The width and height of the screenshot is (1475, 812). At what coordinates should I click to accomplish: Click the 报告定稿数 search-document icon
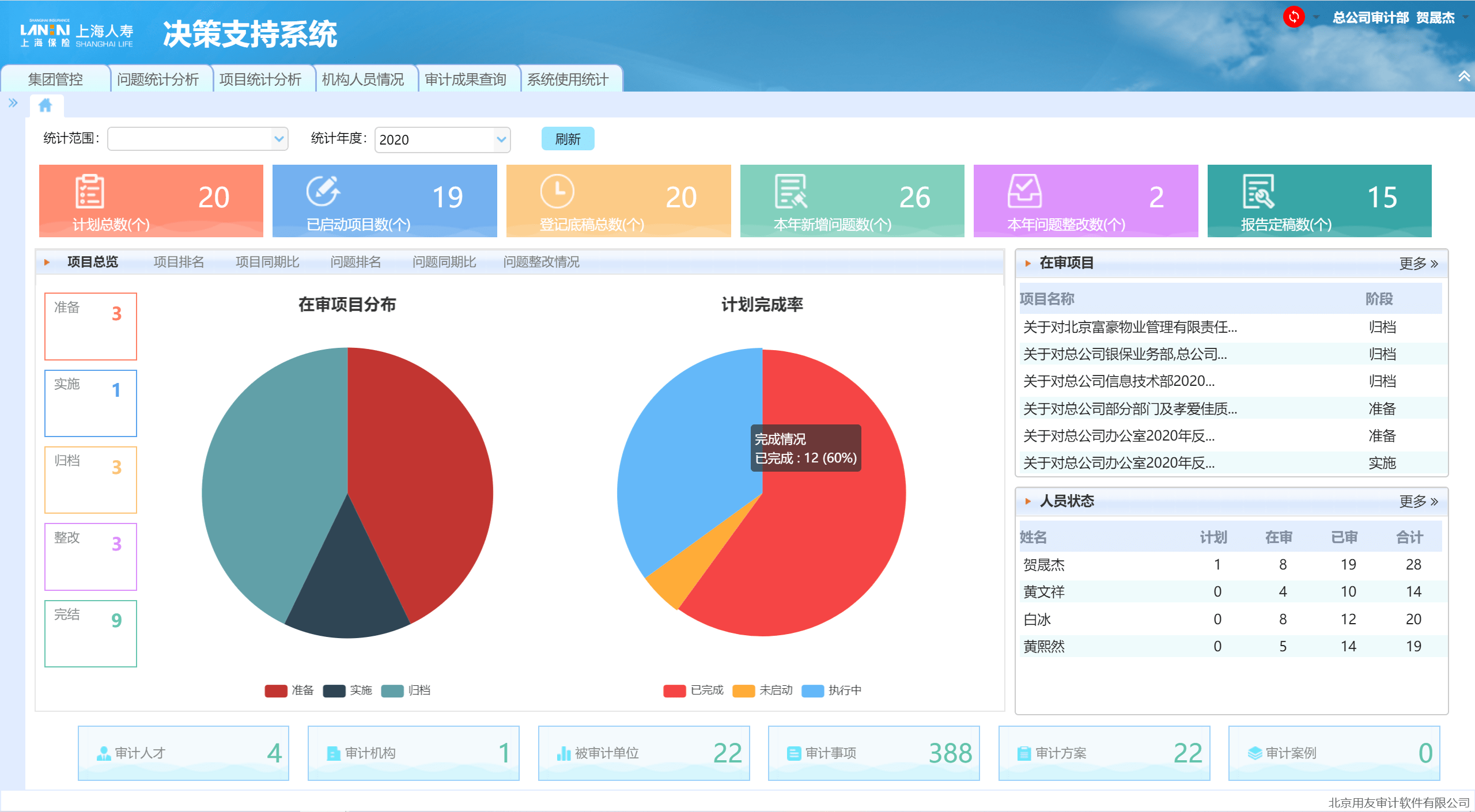click(1258, 191)
